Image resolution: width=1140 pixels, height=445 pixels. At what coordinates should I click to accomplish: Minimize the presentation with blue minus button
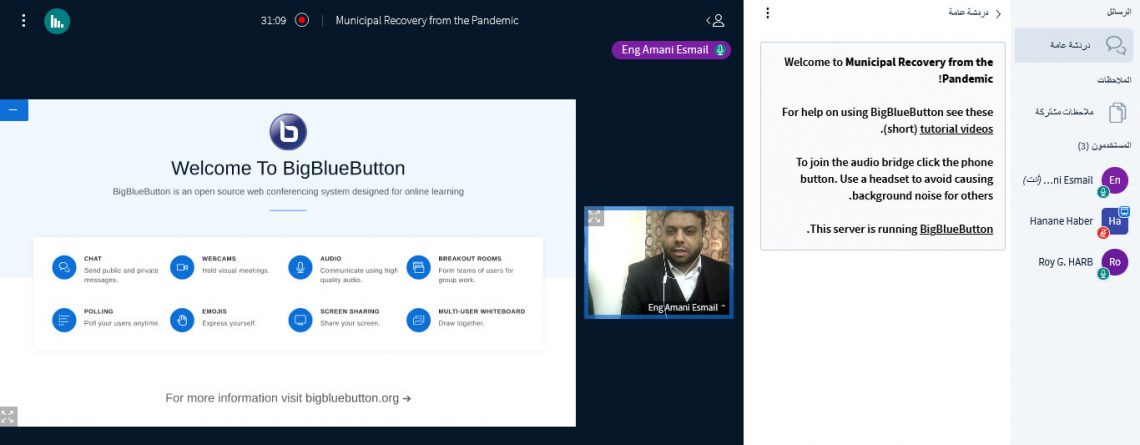click(13, 110)
